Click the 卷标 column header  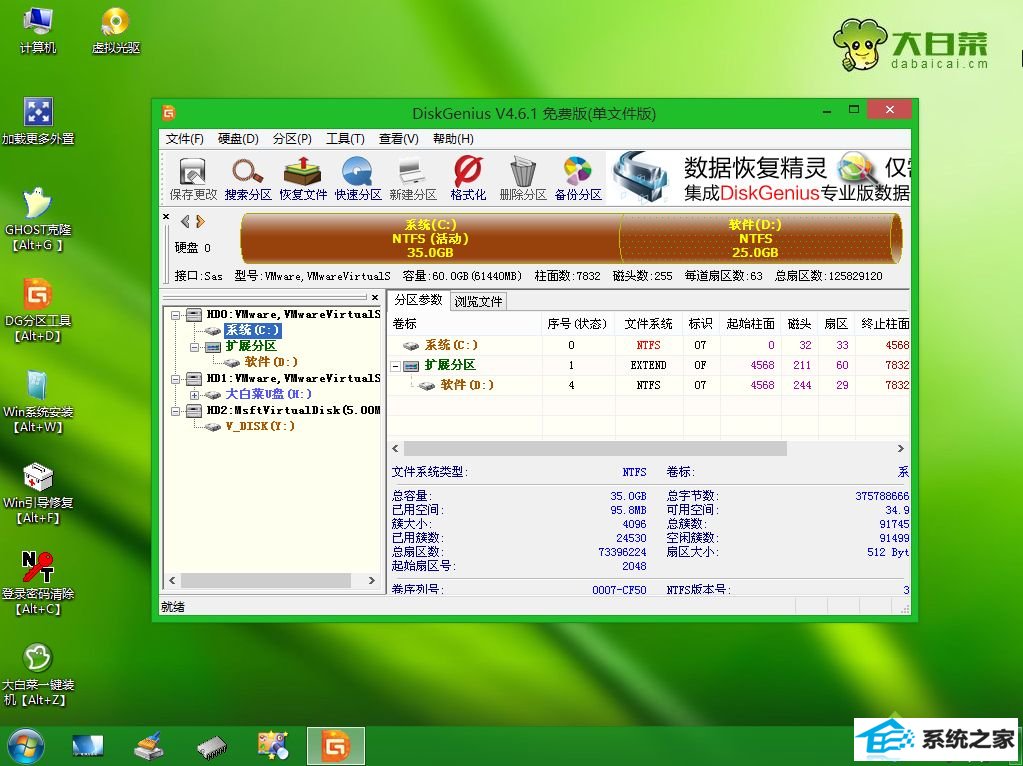point(466,324)
